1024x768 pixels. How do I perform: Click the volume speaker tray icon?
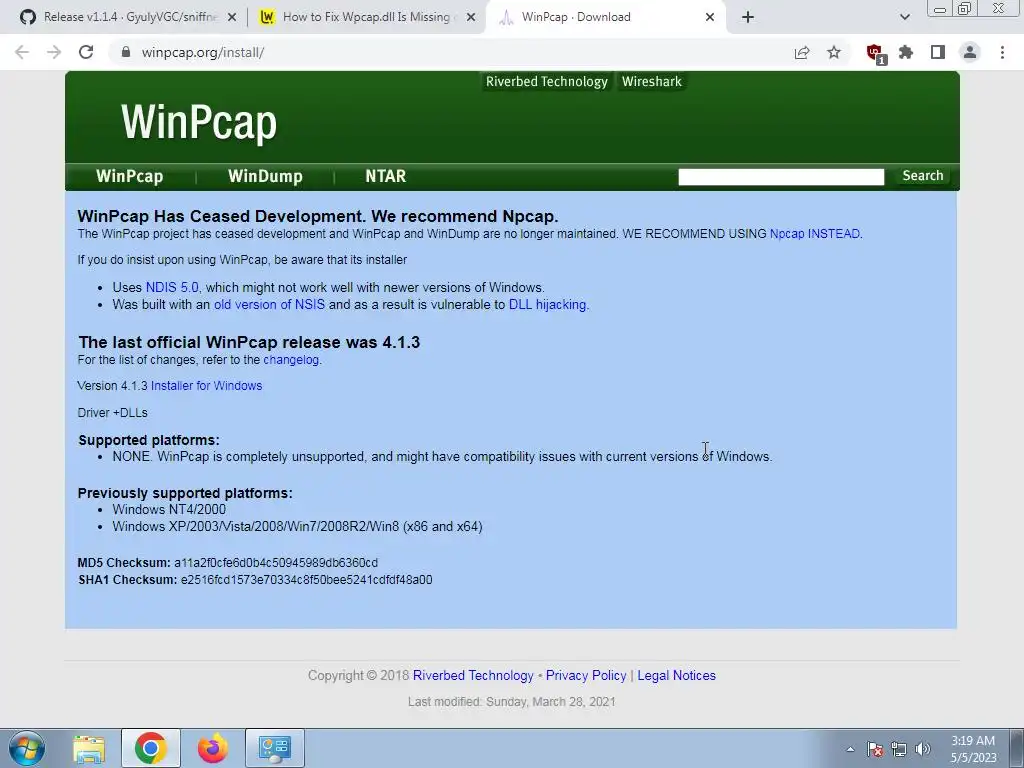pos(923,750)
